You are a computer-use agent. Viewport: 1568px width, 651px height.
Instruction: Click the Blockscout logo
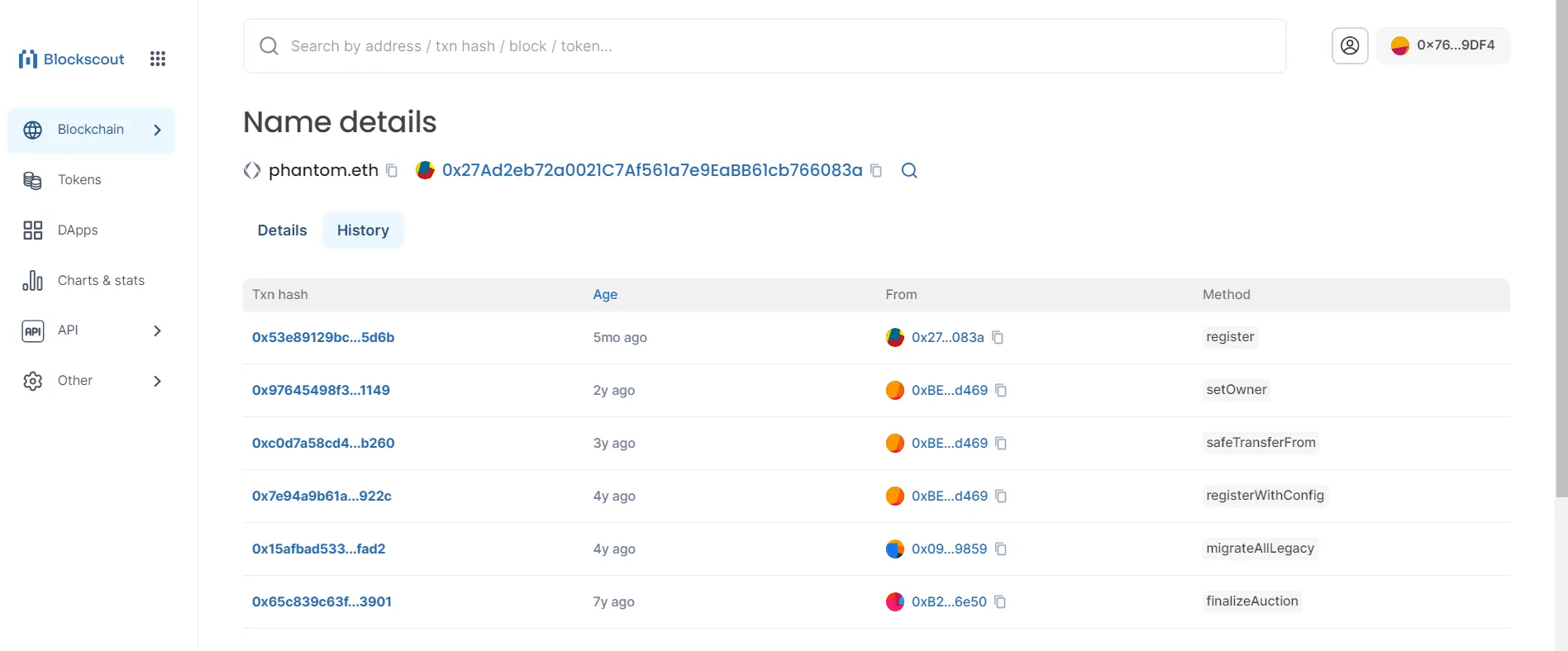click(x=71, y=59)
